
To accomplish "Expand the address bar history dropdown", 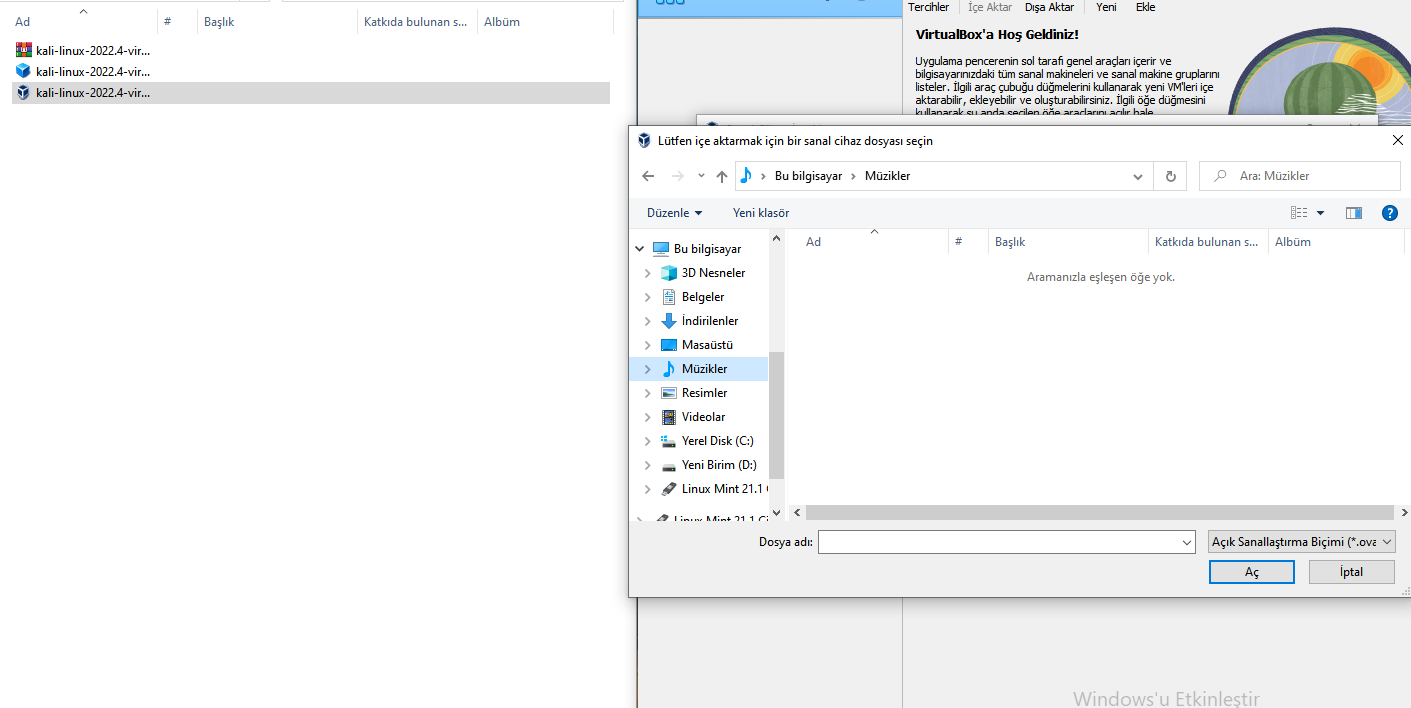I will click(1138, 176).
